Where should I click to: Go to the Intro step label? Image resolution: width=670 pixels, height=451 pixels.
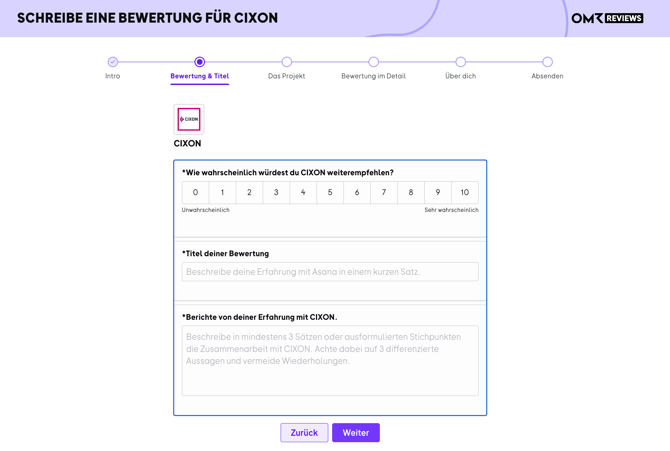[x=113, y=76]
